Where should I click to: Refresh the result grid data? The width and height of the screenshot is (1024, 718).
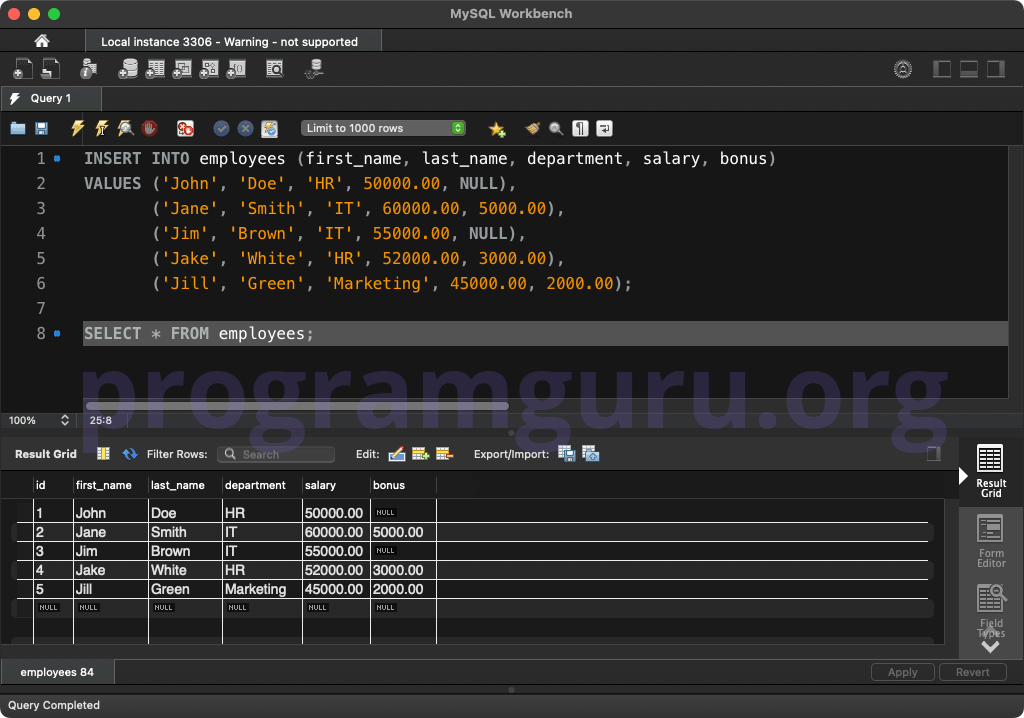click(x=130, y=453)
